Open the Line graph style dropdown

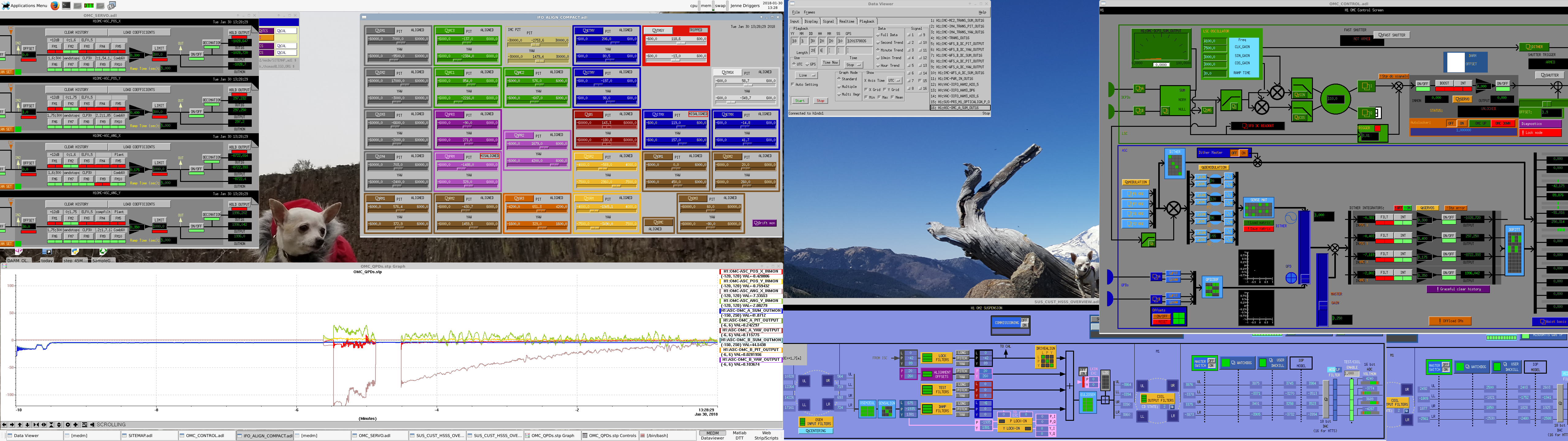(x=807, y=76)
